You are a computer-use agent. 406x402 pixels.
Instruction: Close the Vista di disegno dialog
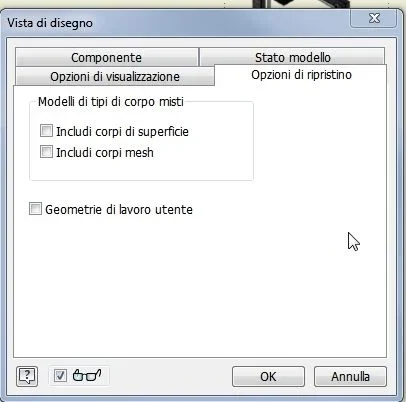(x=374, y=18)
